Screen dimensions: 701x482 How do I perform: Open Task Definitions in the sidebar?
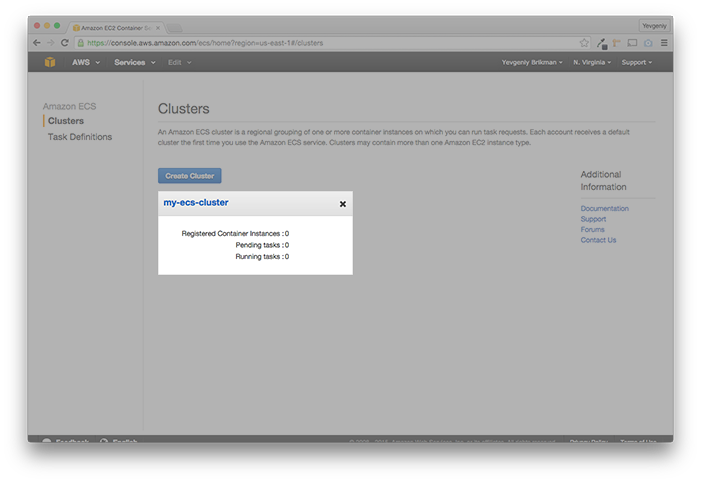80,137
